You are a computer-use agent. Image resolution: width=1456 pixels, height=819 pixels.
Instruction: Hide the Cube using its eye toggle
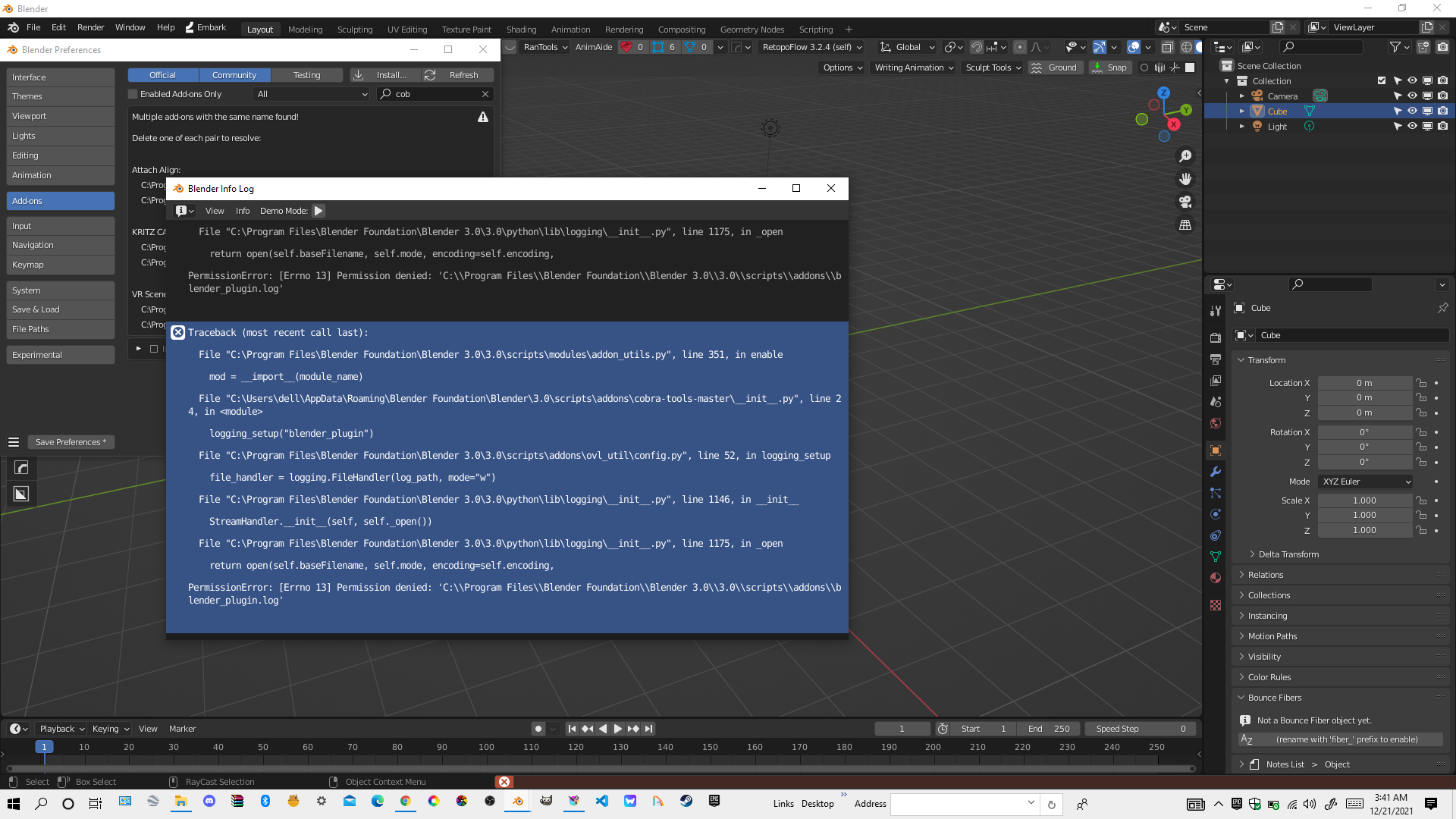pyautogui.click(x=1412, y=111)
